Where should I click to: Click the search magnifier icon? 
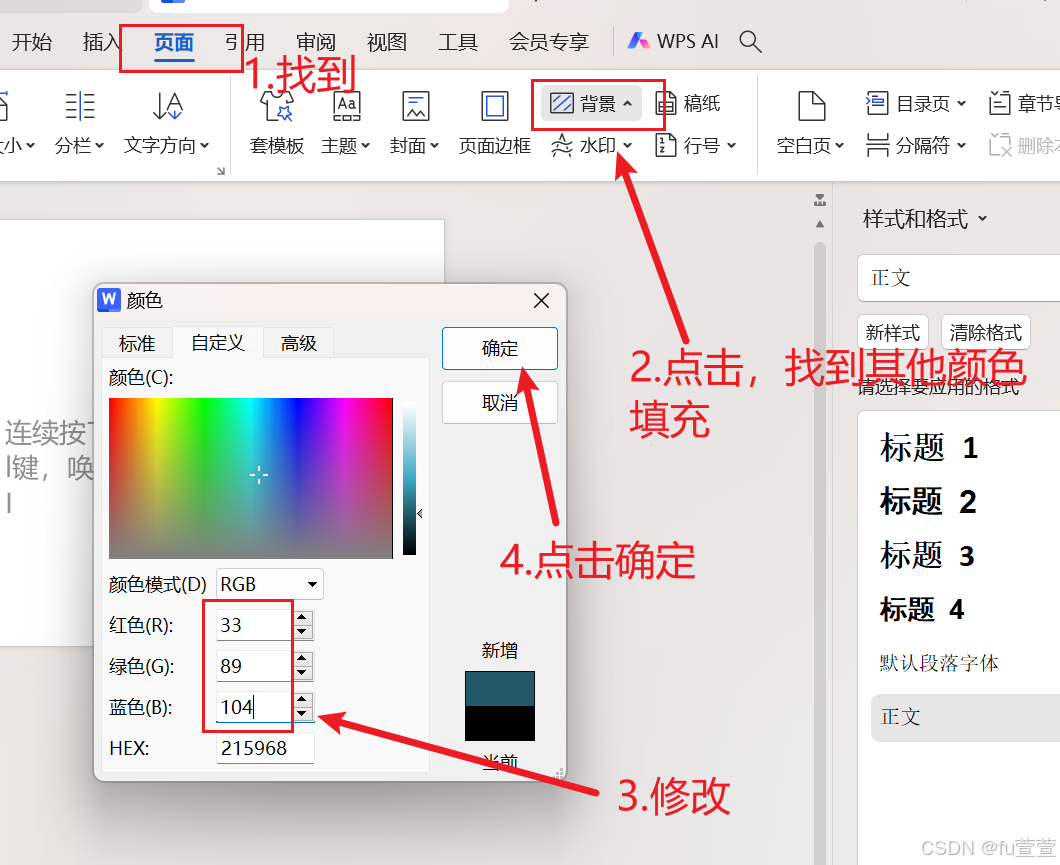pos(750,42)
